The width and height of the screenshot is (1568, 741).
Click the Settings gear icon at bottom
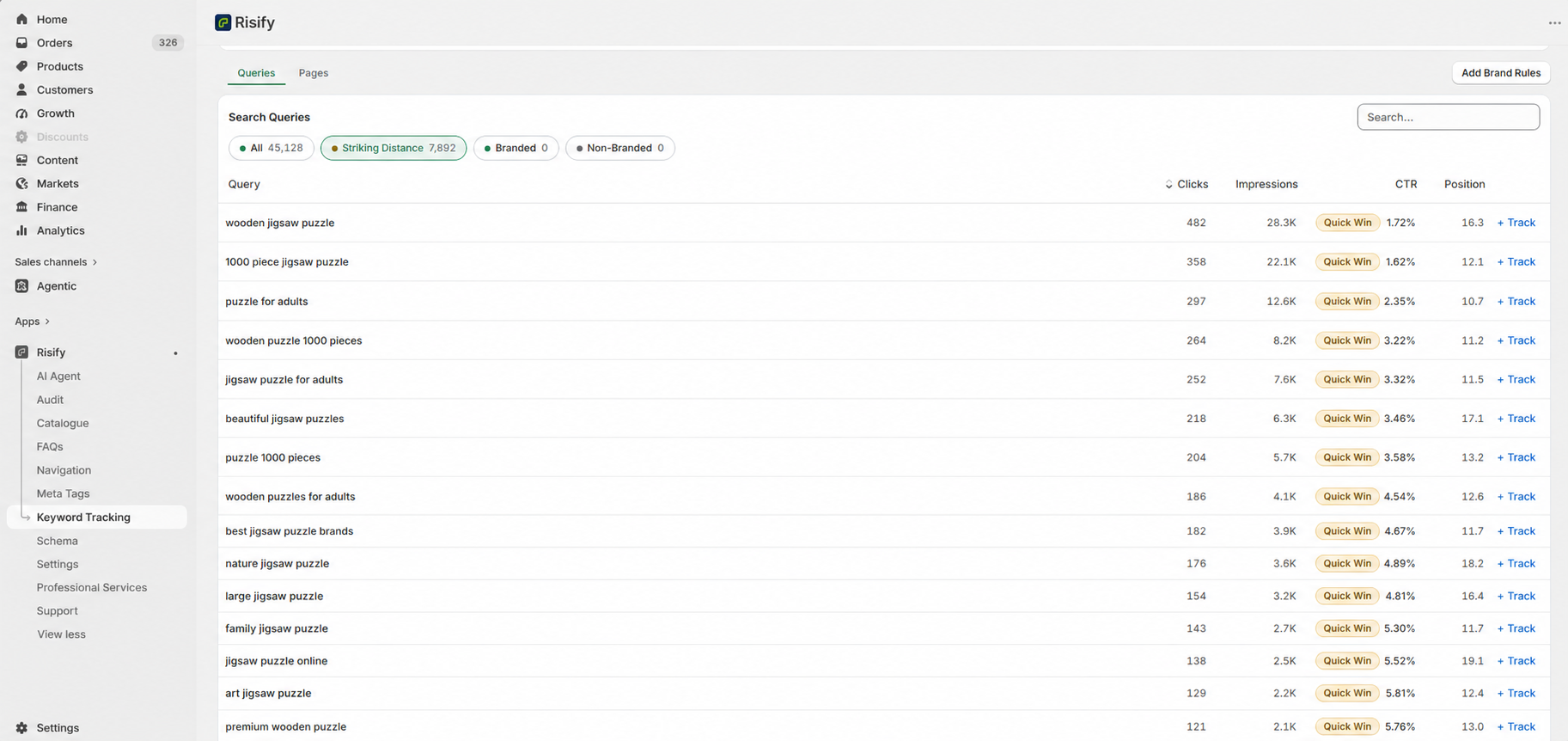point(21,727)
